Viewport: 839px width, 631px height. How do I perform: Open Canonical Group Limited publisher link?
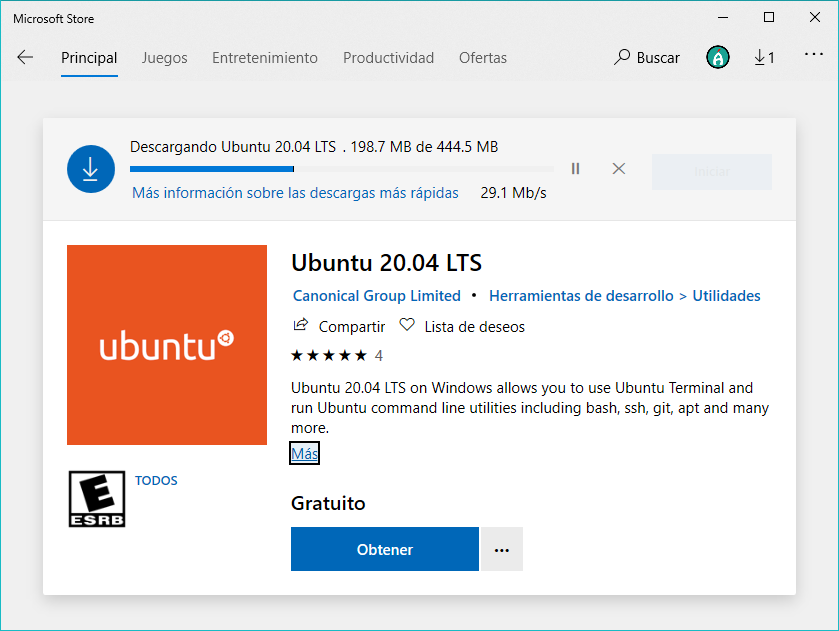376,296
